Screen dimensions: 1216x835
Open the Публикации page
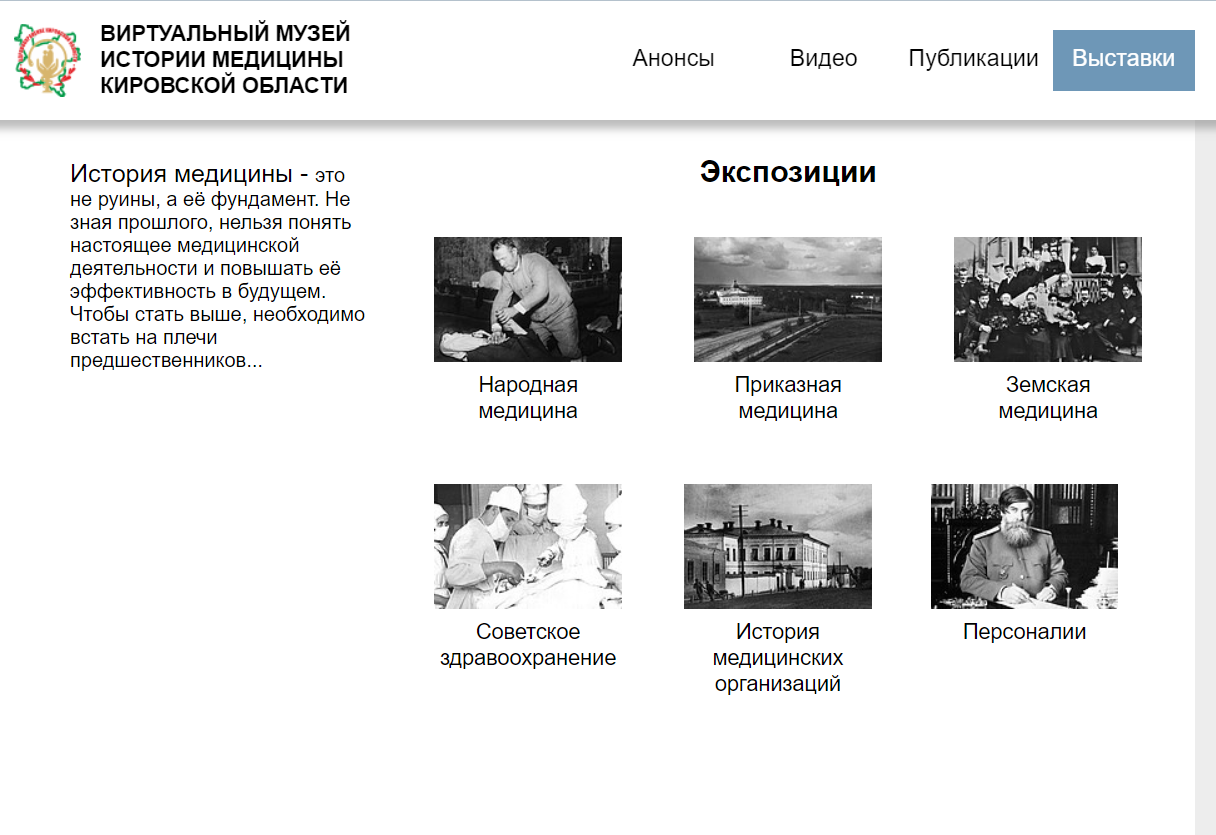973,59
